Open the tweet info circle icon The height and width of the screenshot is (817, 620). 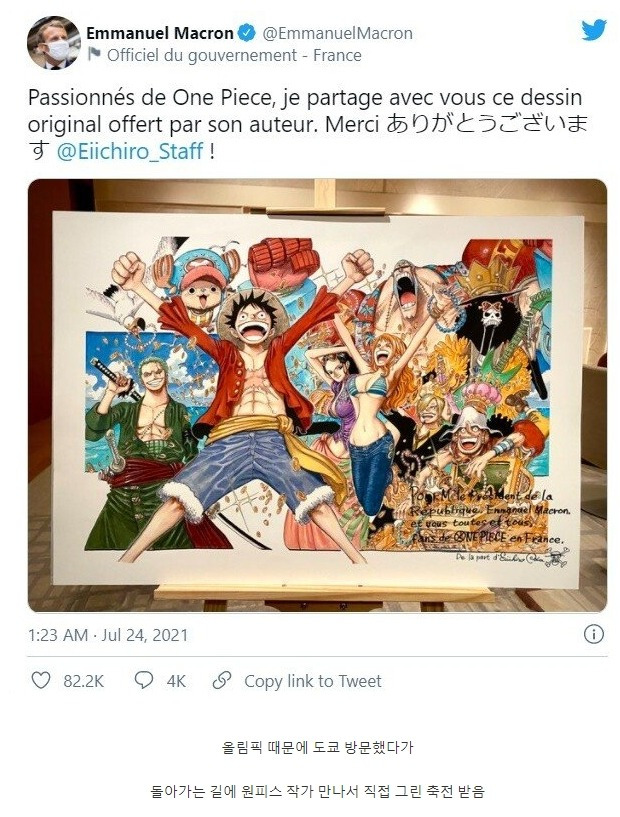[x=593, y=635]
